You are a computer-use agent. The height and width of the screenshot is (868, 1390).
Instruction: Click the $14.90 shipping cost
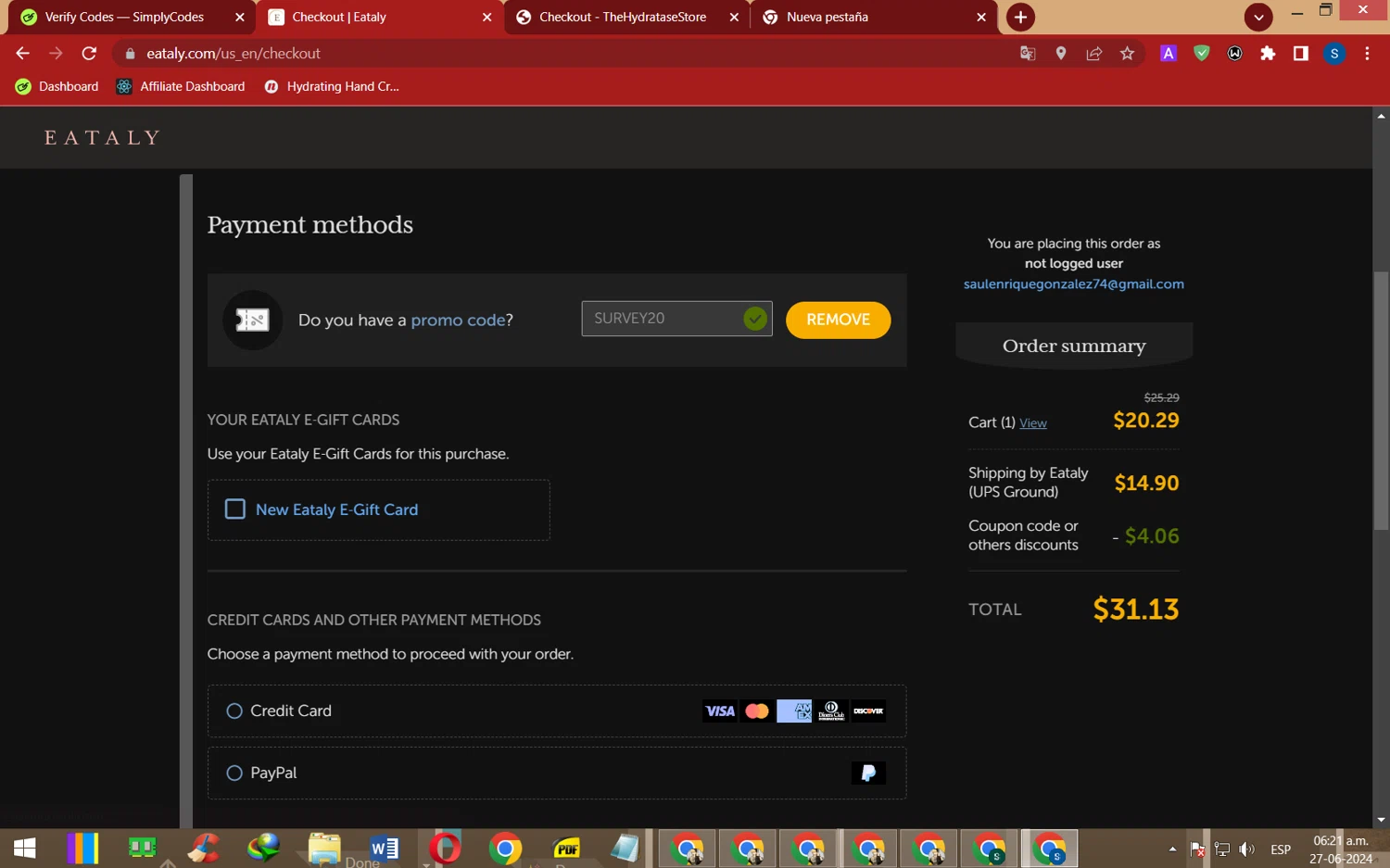click(1147, 483)
